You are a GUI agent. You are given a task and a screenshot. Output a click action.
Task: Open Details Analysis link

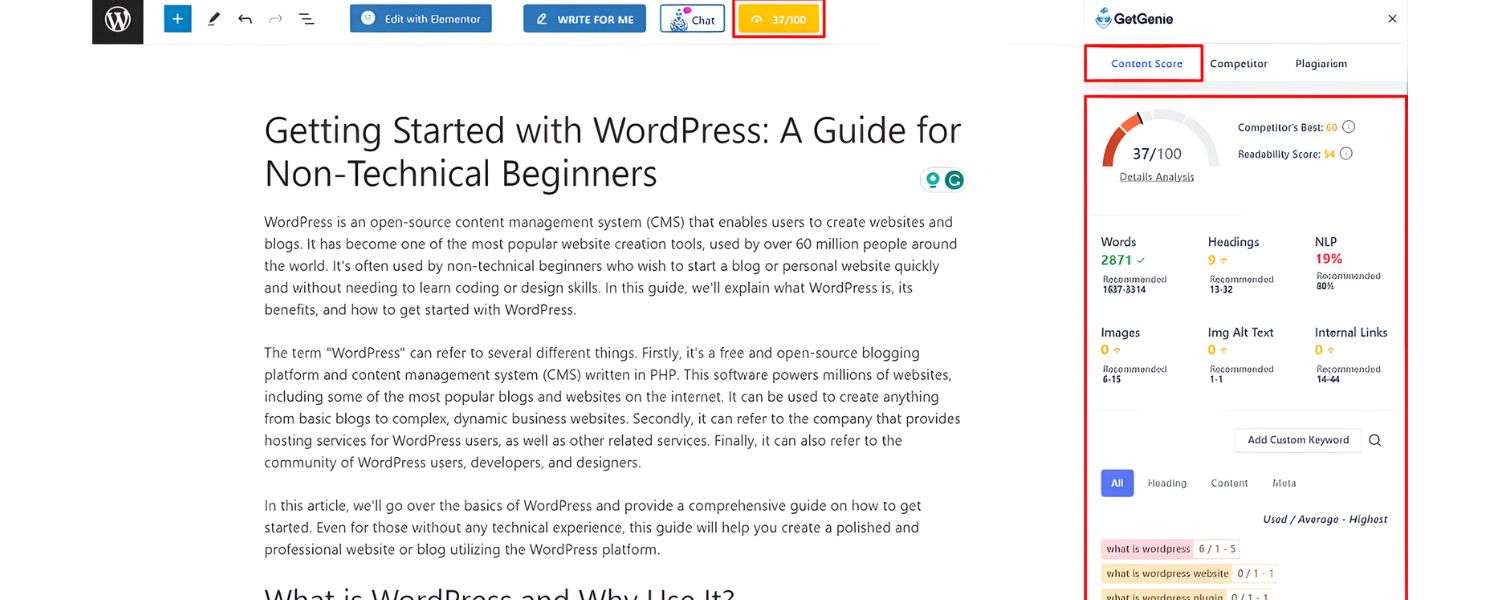click(1160, 176)
